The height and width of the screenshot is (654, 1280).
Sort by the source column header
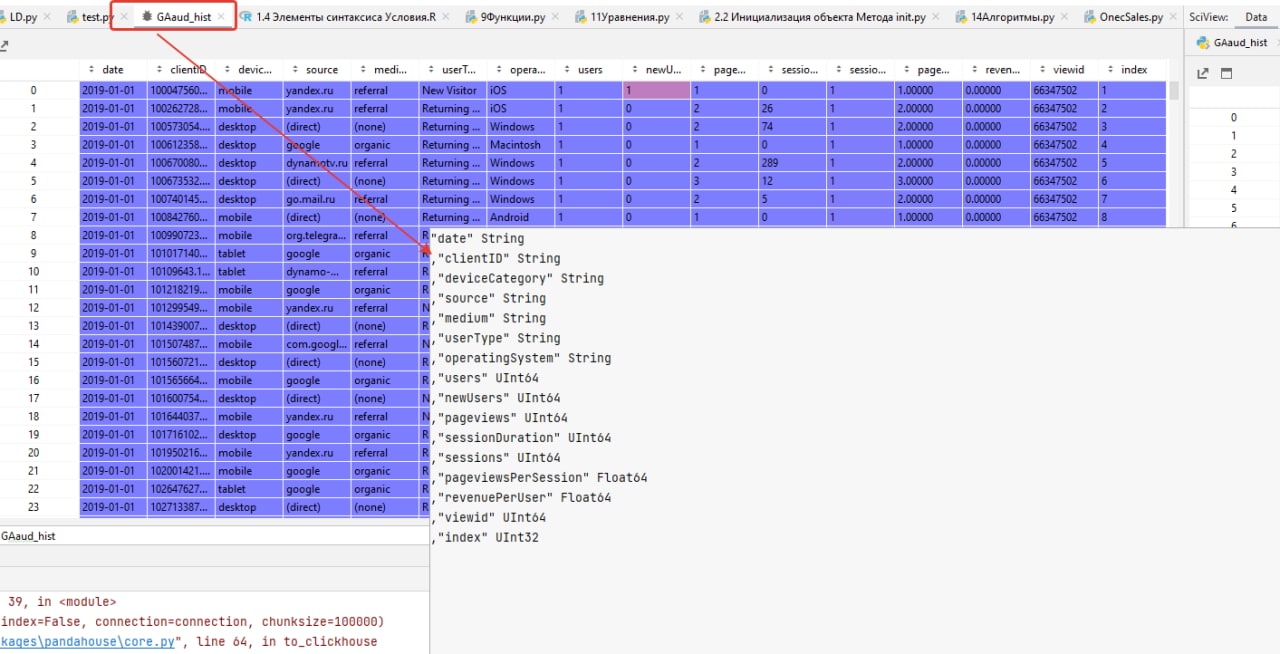point(317,70)
